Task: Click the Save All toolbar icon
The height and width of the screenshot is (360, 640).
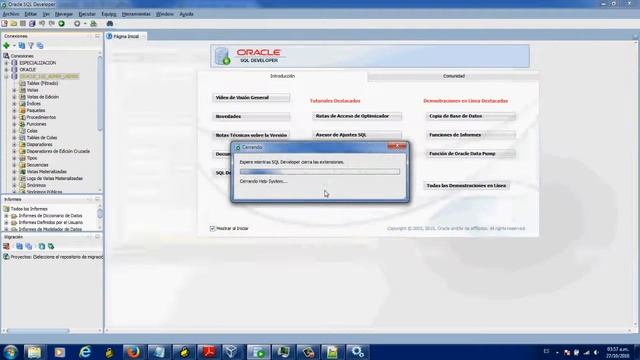Action: 32,24
